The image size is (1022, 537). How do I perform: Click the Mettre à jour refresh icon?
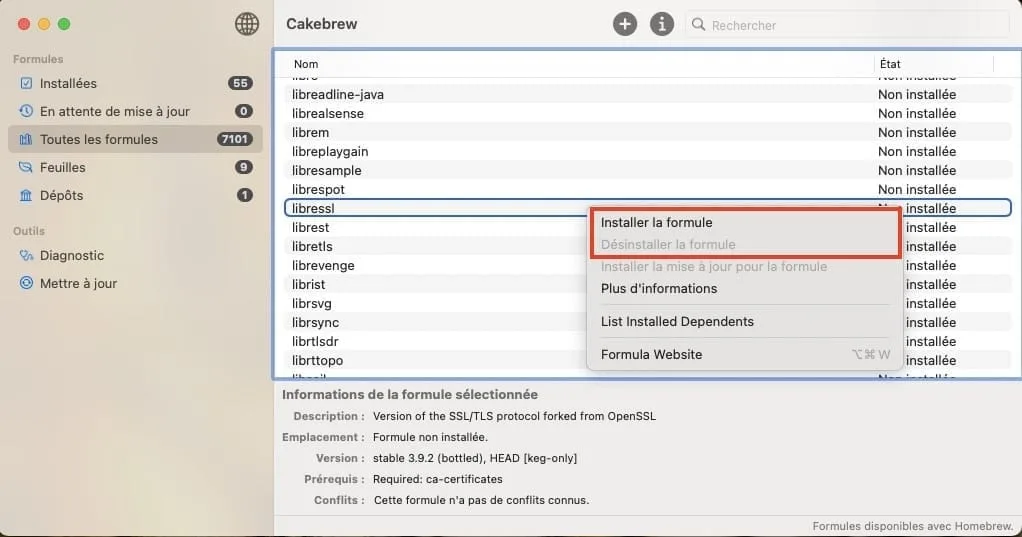point(26,283)
